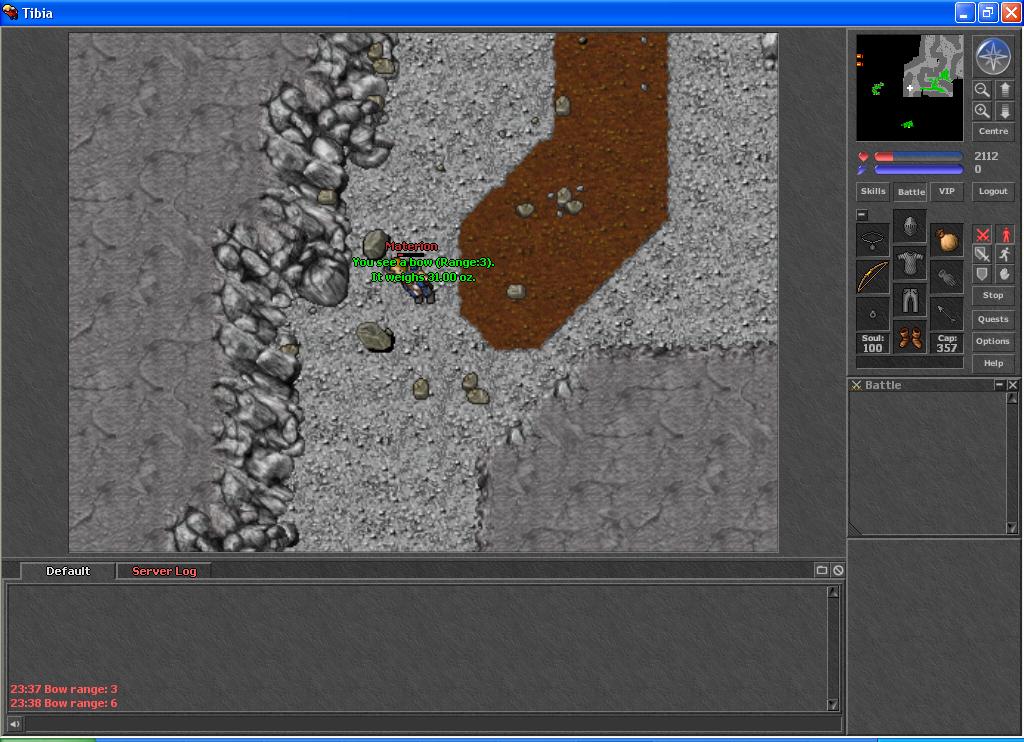This screenshot has width=1024, height=742.
Task: Click the ignore list icon in chat
Action: coord(838,570)
